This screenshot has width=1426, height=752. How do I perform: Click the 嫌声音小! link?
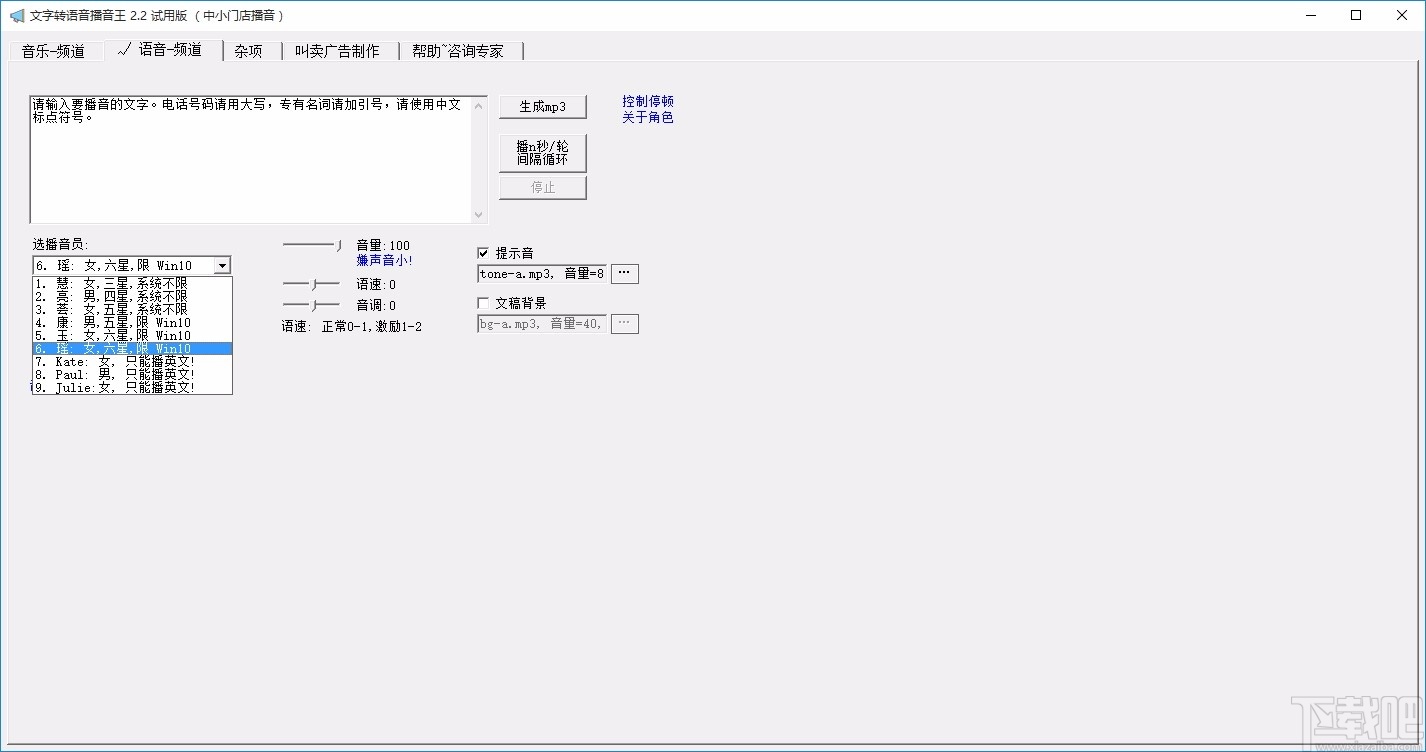[384, 259]
